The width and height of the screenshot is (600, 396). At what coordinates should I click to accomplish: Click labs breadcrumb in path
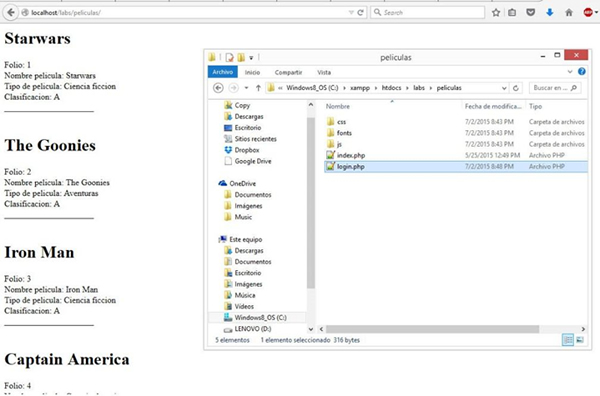tap(419, 88)
